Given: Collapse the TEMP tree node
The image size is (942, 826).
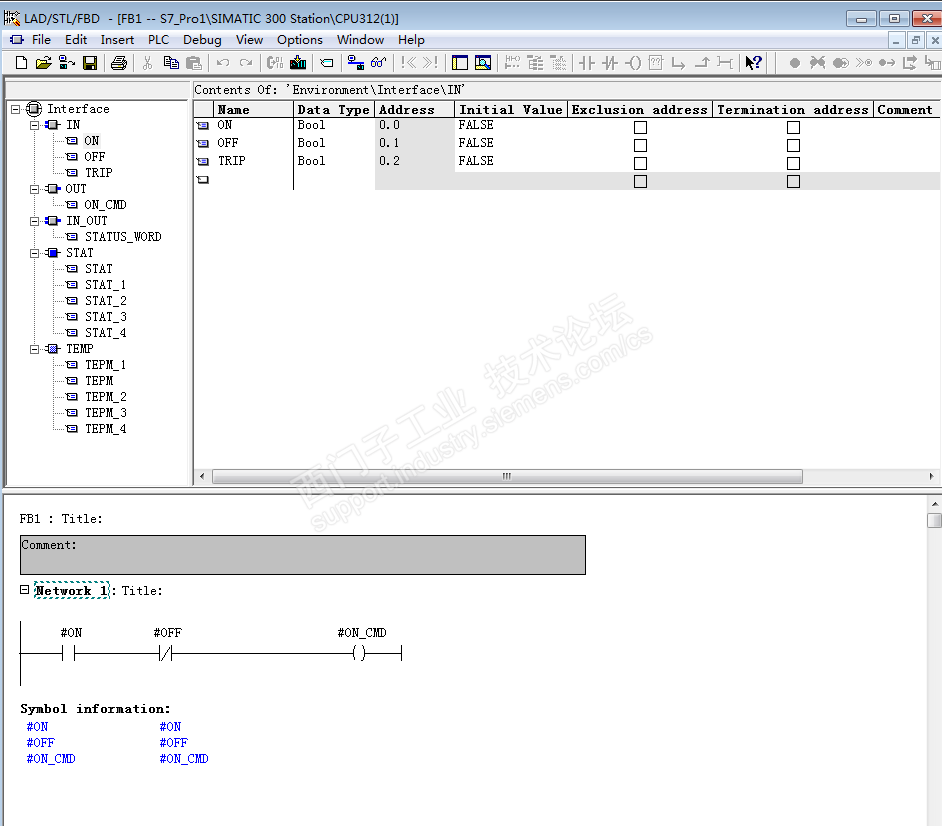Looking at the screenshot, I should pos(34,349).
